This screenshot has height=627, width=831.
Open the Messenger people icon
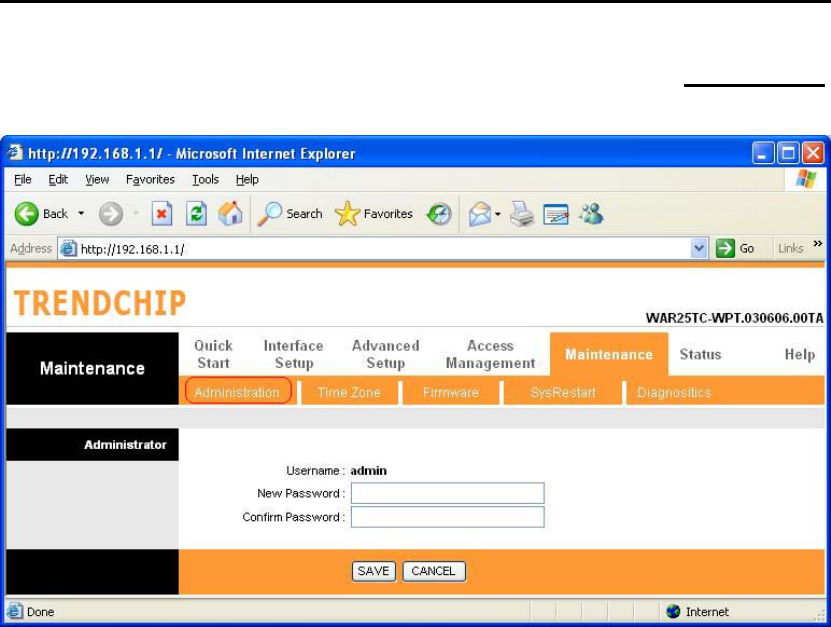pos(591,214)
